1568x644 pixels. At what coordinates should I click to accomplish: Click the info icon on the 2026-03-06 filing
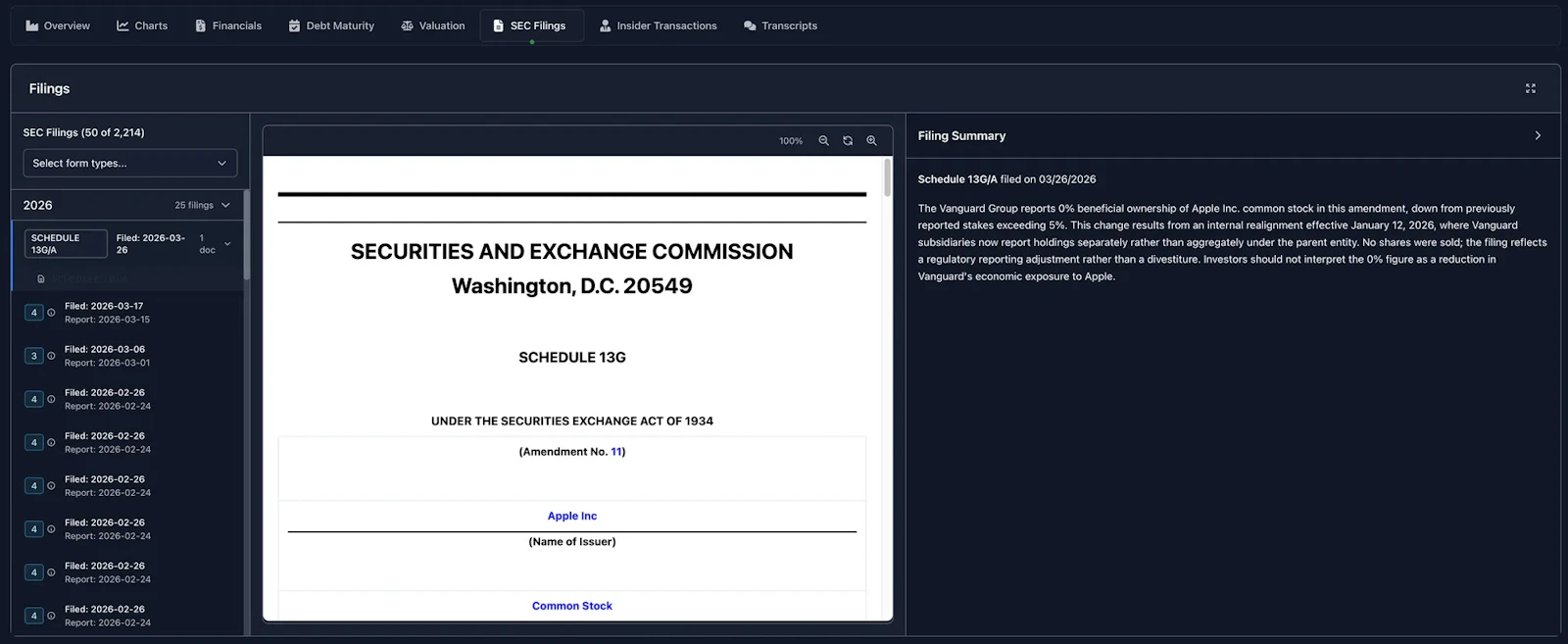click(x=51, y=356)
